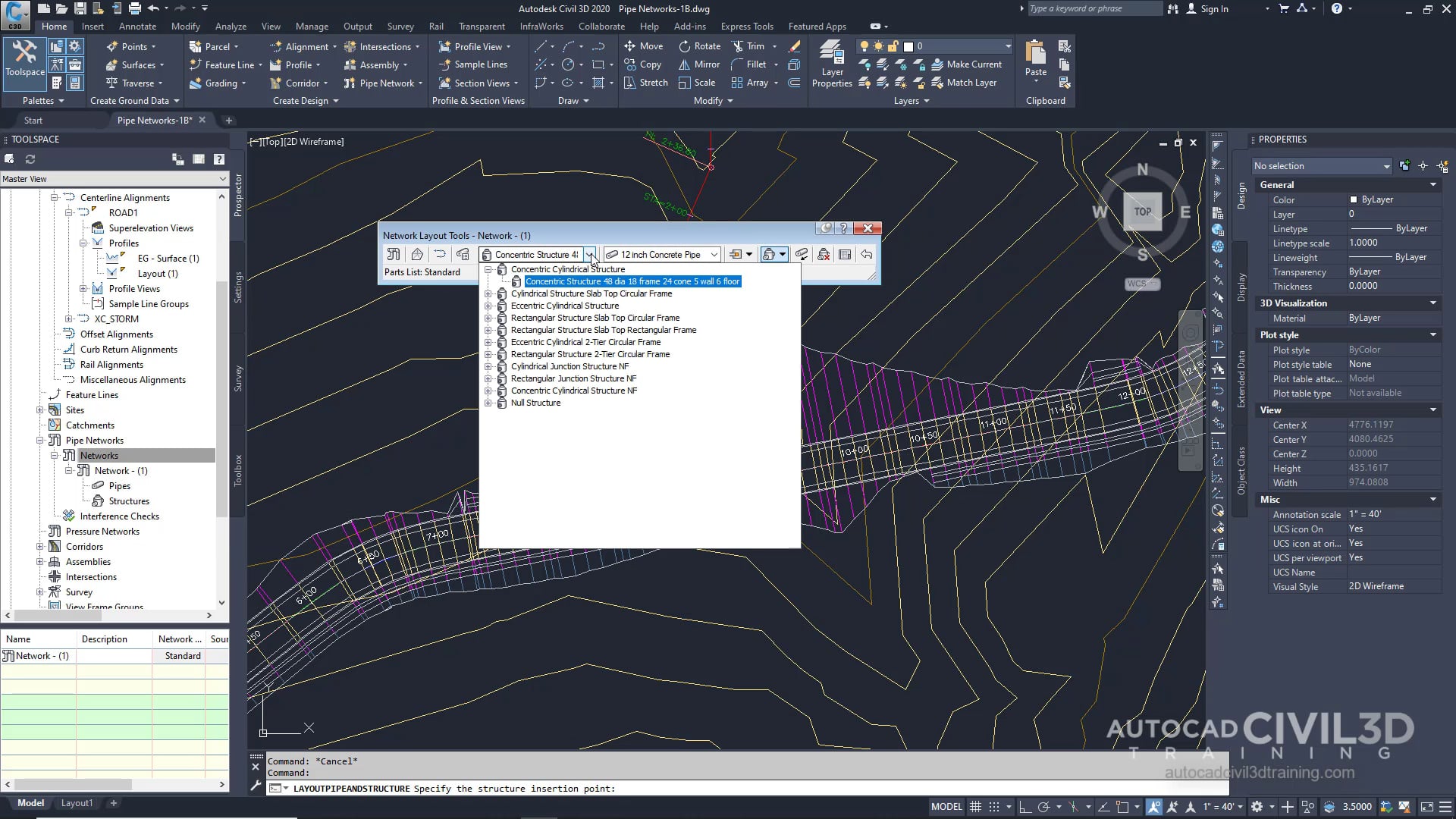Click the layer color swatch in Layers panel
The height and width of the screenshot is (819, 1456).
pos(908,46)
